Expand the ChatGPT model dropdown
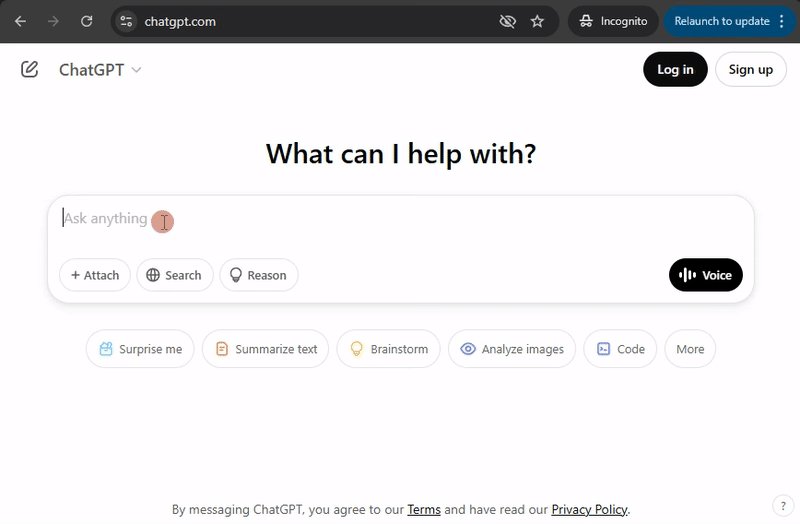The image size is (800, 524). tap(100, 69)
